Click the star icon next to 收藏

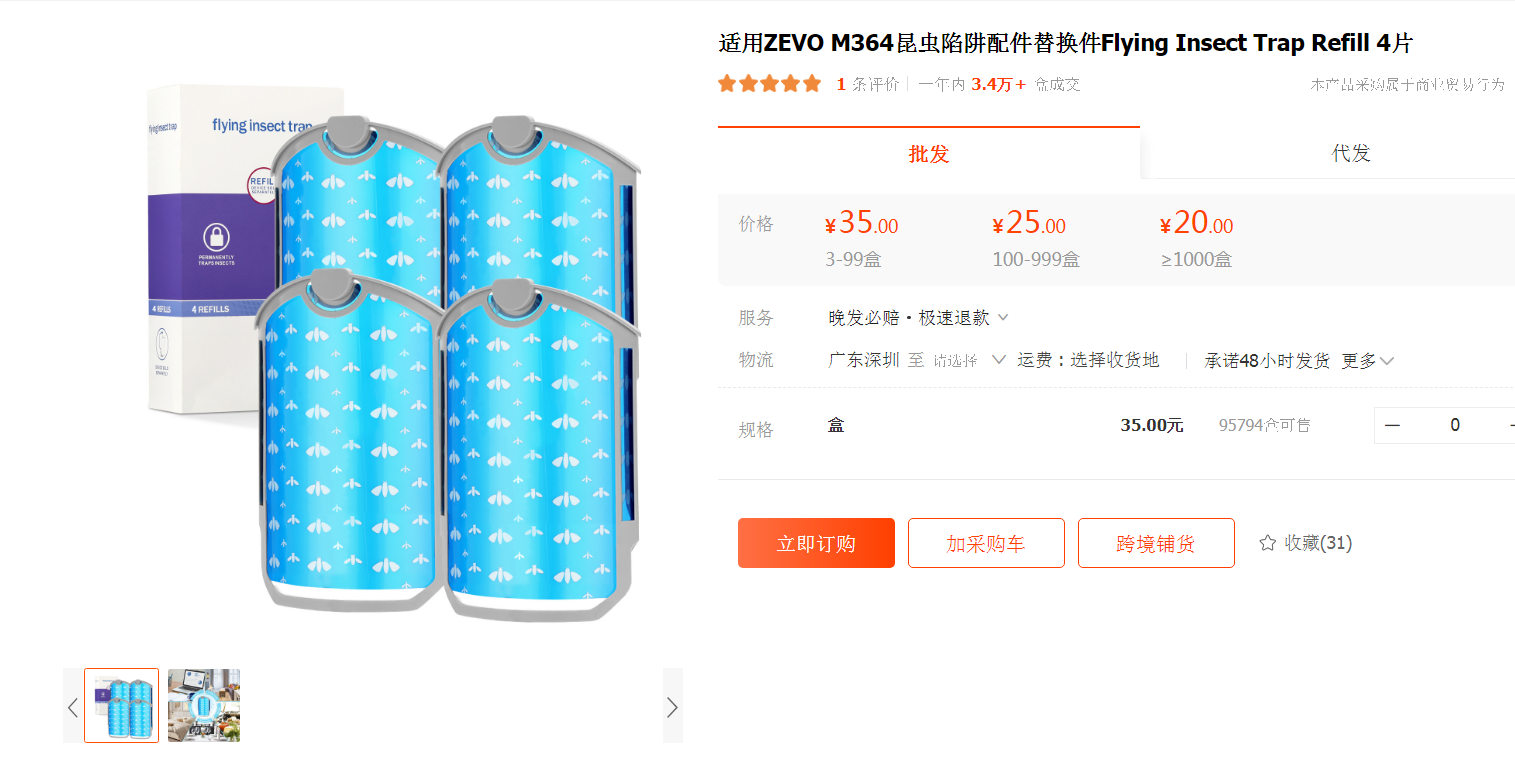pyautogui.click(x=1267, y=543)
